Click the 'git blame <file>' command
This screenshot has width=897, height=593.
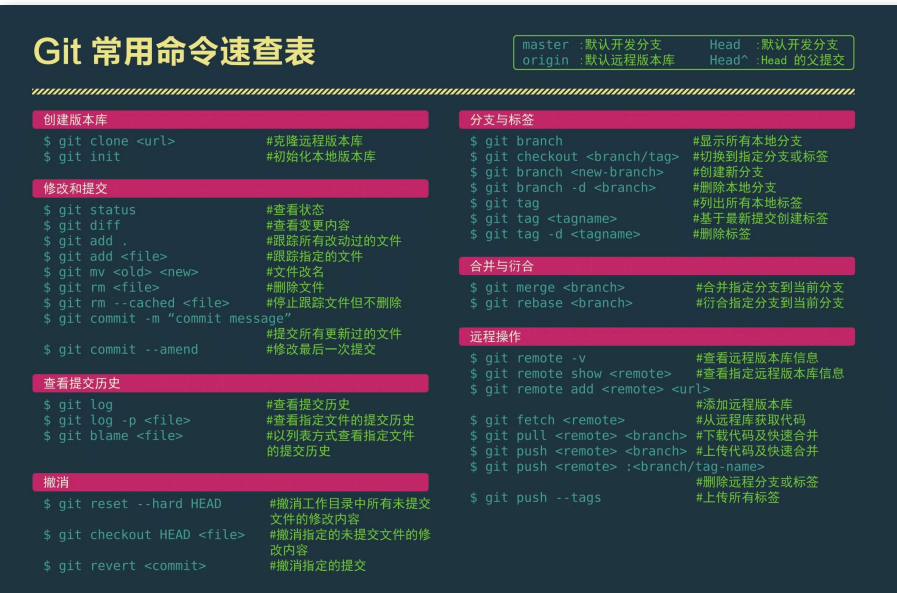pyautogui.click(x=113, y=436)
